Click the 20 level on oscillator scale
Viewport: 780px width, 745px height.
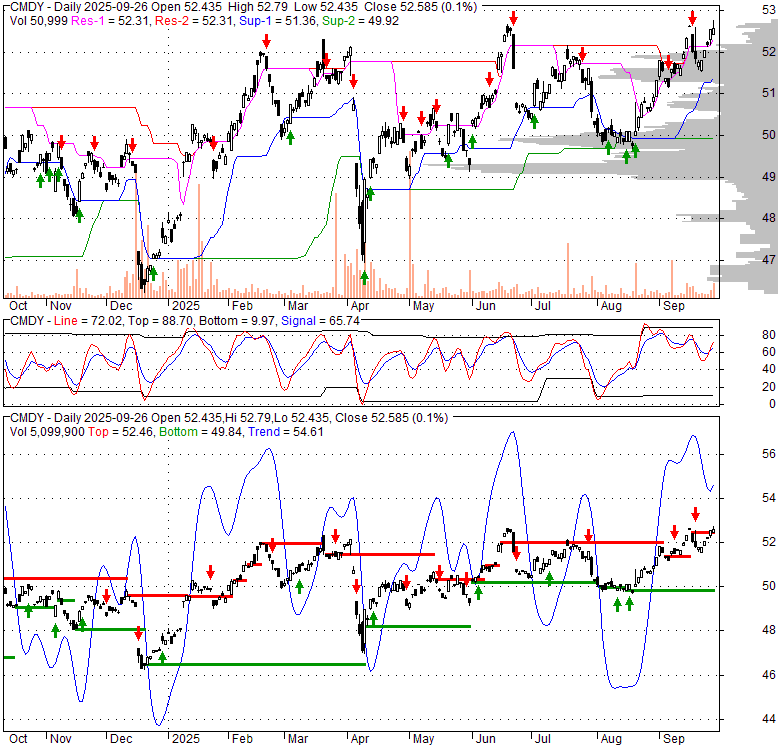pyautogui.click(x=769, y=386)
